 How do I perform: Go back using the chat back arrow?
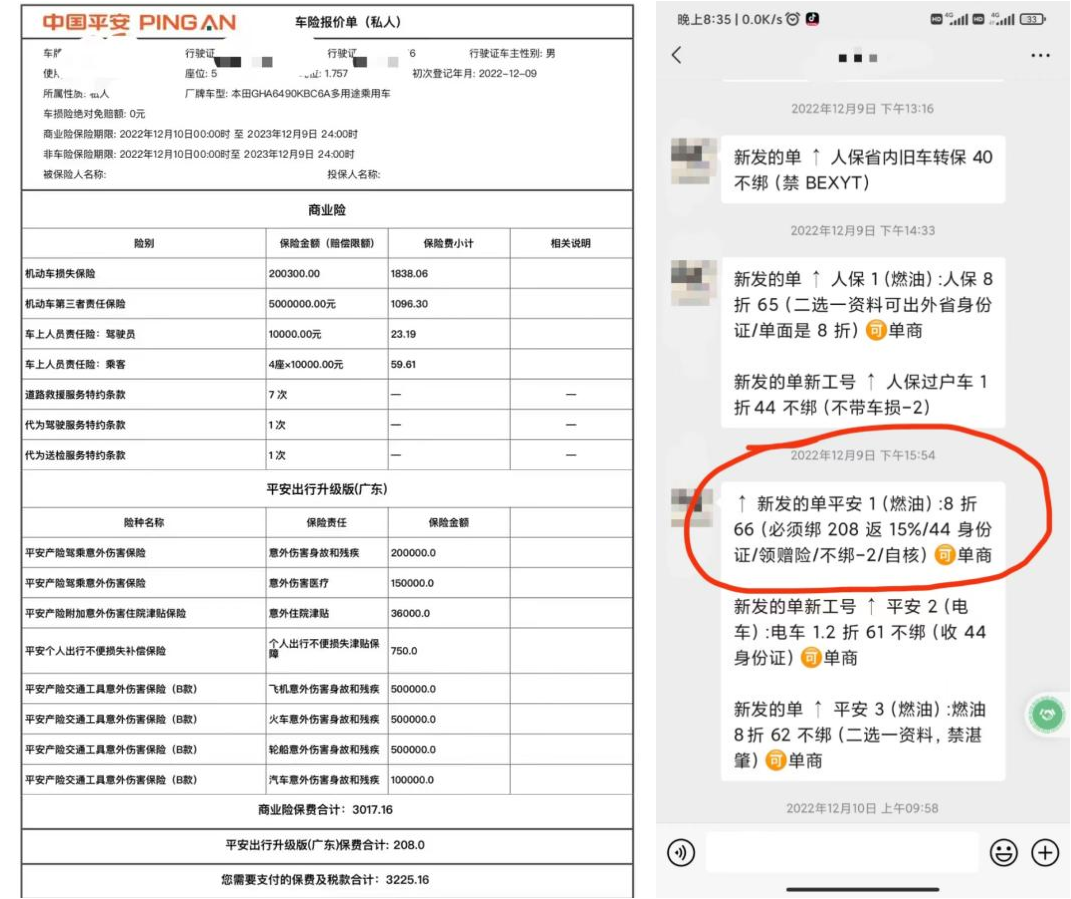[677, 55]
